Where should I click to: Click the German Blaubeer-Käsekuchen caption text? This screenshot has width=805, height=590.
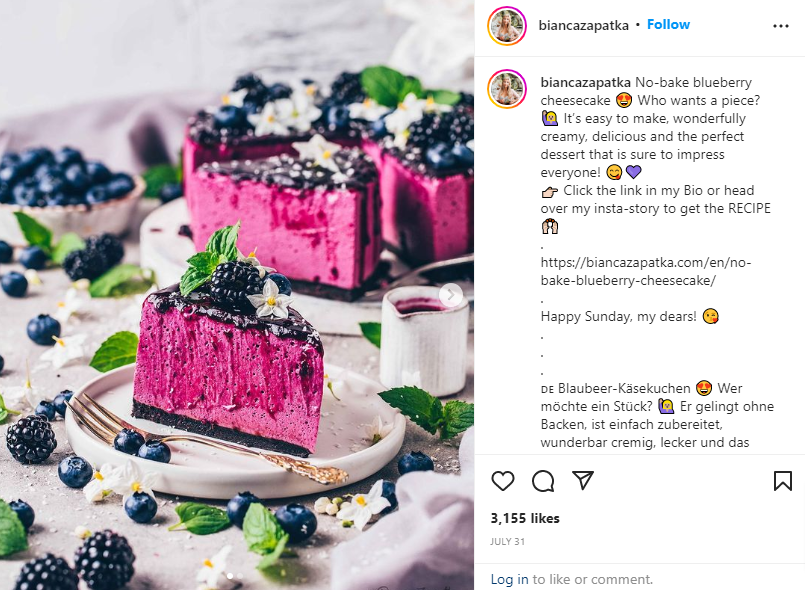624,388
